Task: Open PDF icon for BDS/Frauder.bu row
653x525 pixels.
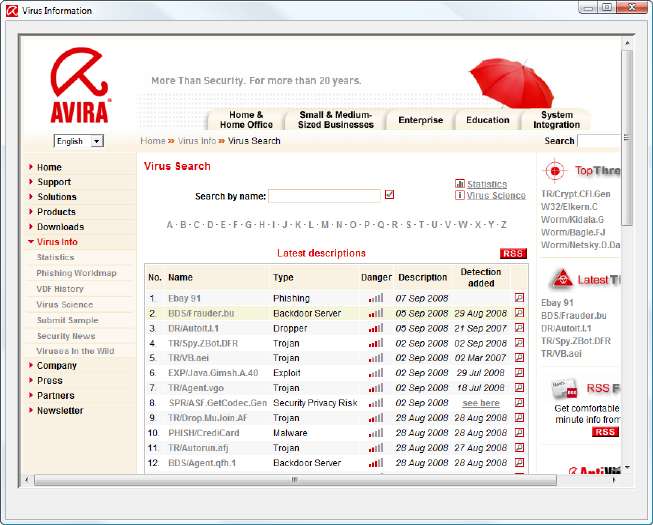Action: (x=519, y=313)
